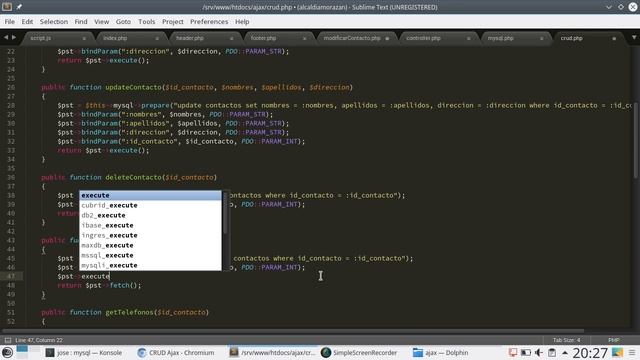The width and height of the screenshot is (640, 360).
Task: Click the 'Line 47, Column 22' status text
Action: pos(39,340)
